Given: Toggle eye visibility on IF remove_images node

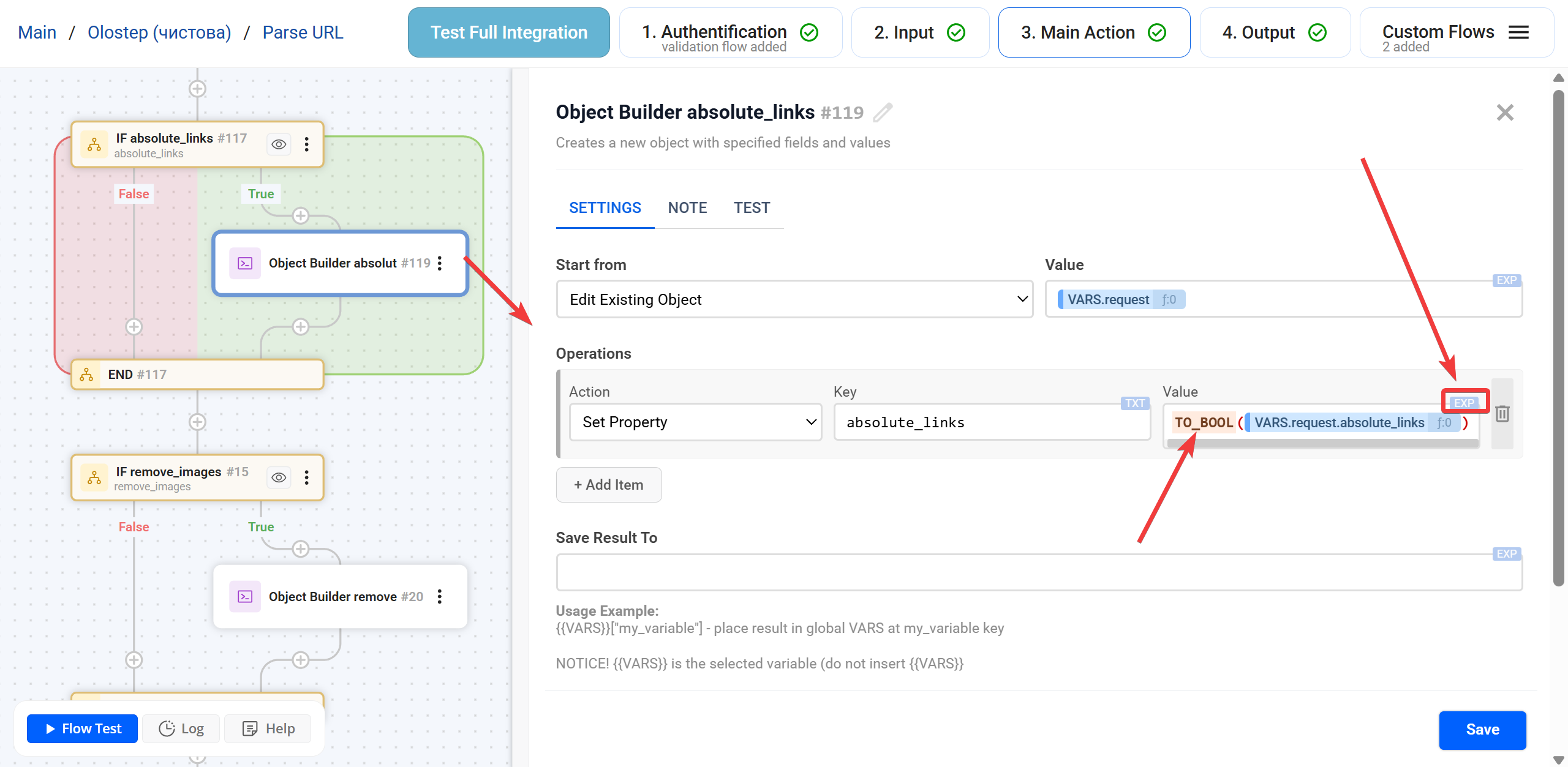Looking at the screenshot, I should 279,477.
